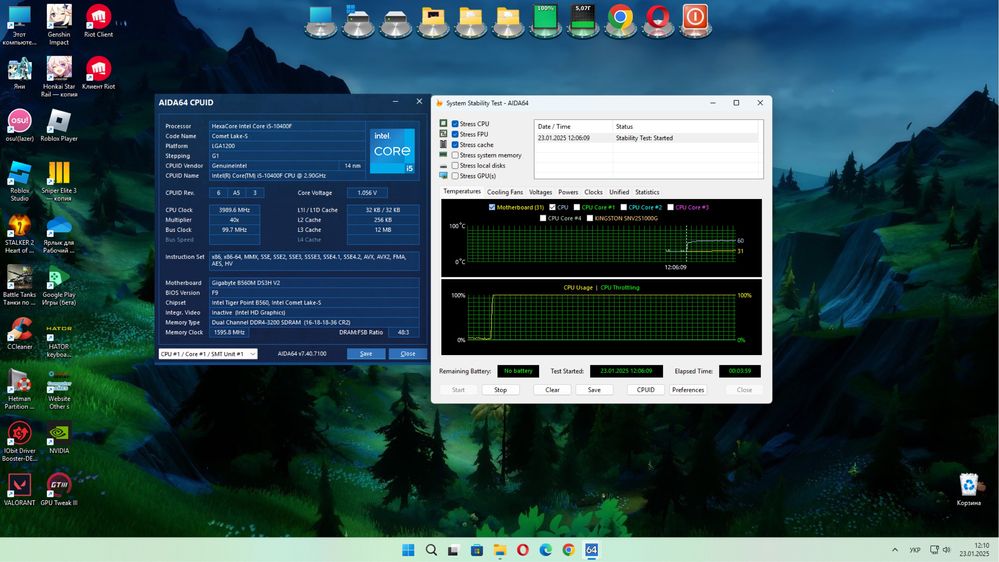The width and height of the screenshot is (999, 562).
Task: Uncheck Stress CPU option
Action: tap(455, 124)
